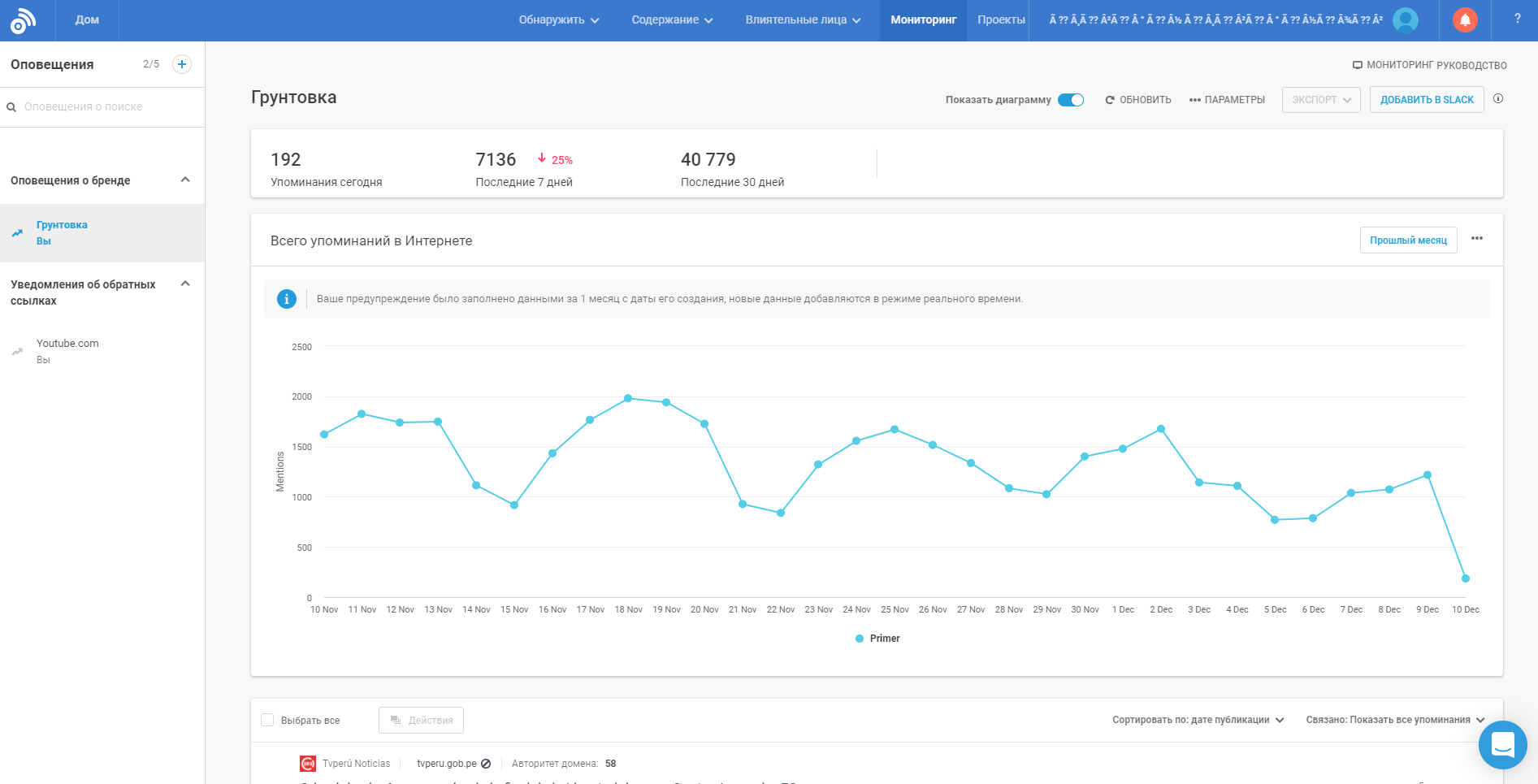Collapse the Уведомления об обратных ссылках section

[x=185, y=284]
